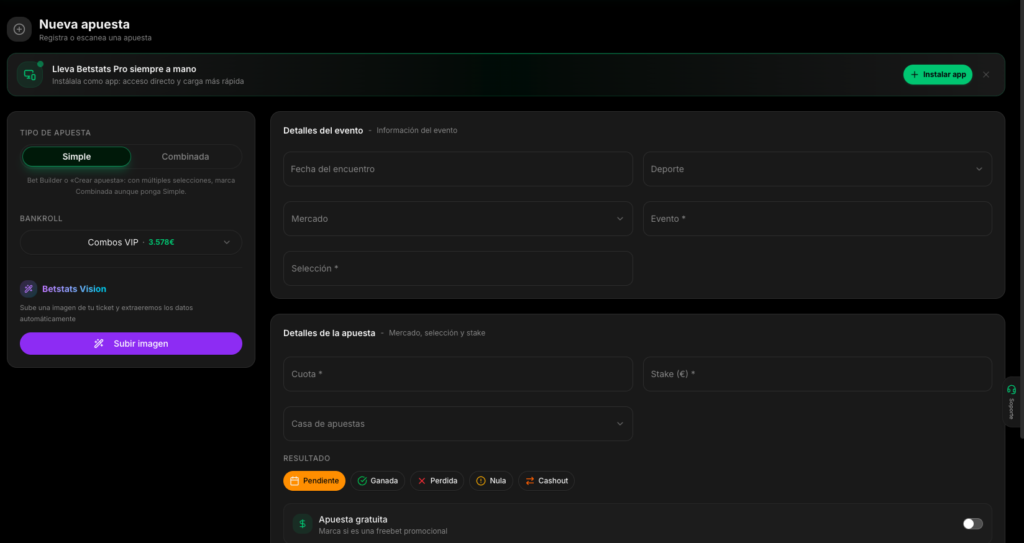Open the Combos VIP bankroll dropdown
This screenshot has height=543, width=1024.
coord(131,242)
